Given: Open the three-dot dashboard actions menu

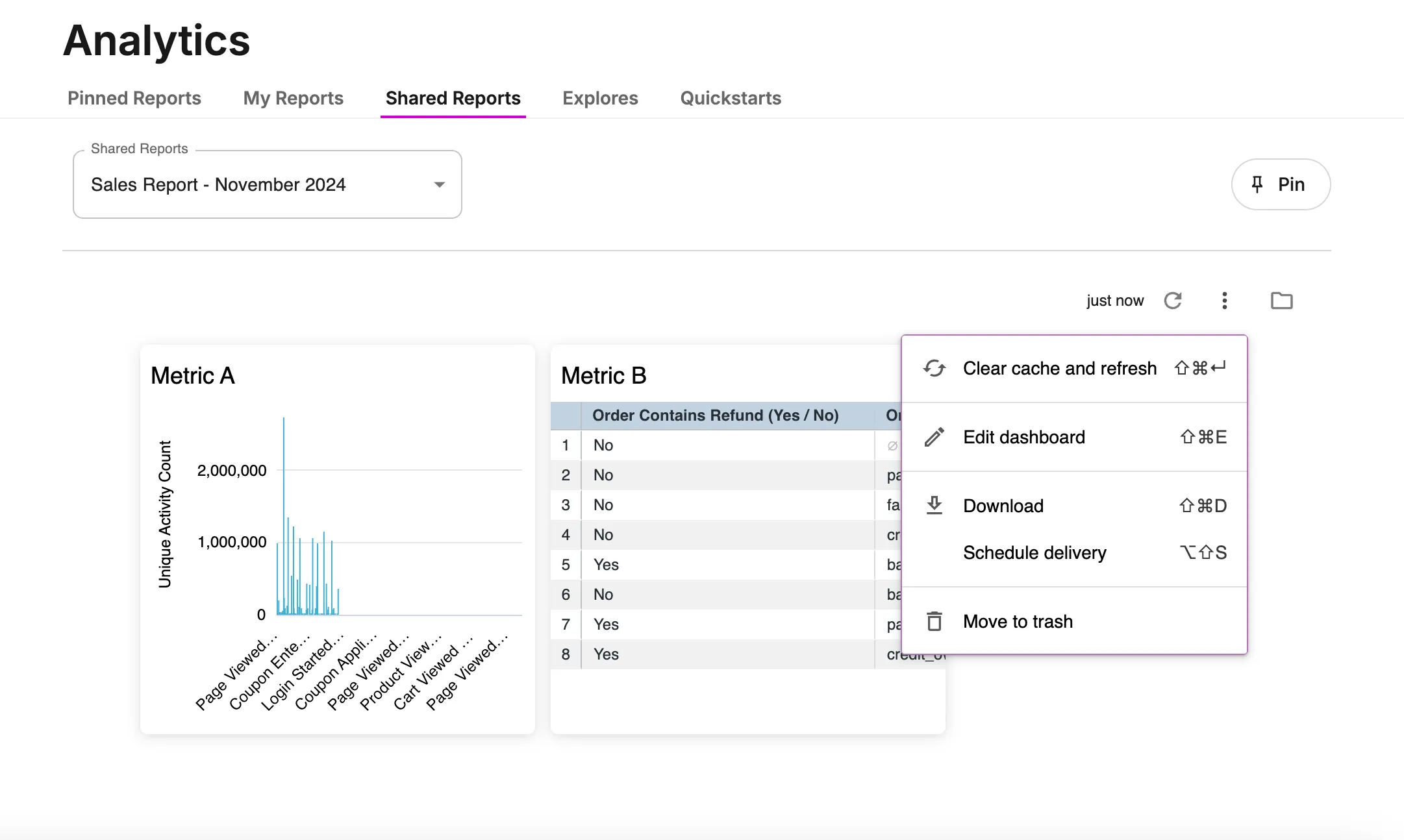Looking at the screenshot, I should 1224,301.
